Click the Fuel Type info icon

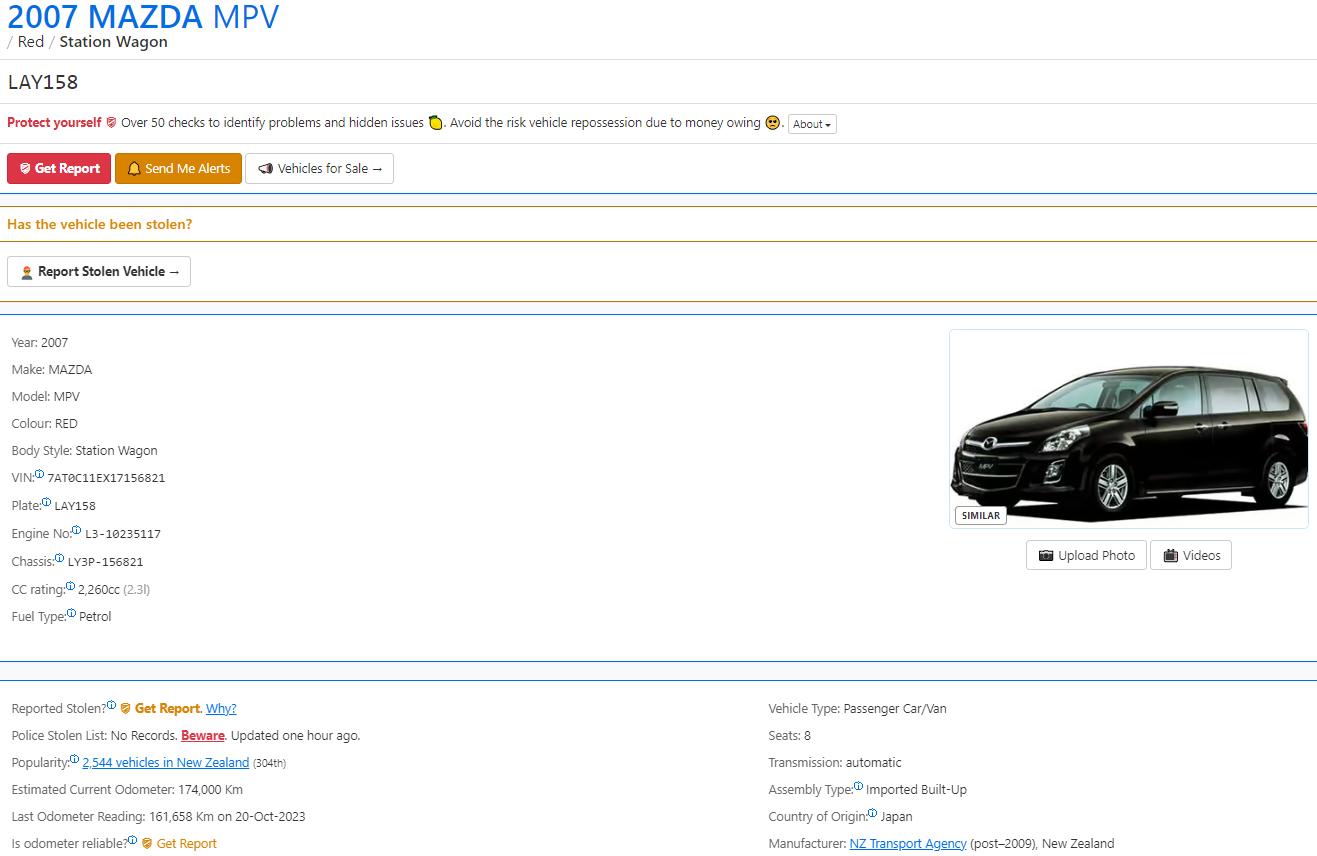pos(71,613)
